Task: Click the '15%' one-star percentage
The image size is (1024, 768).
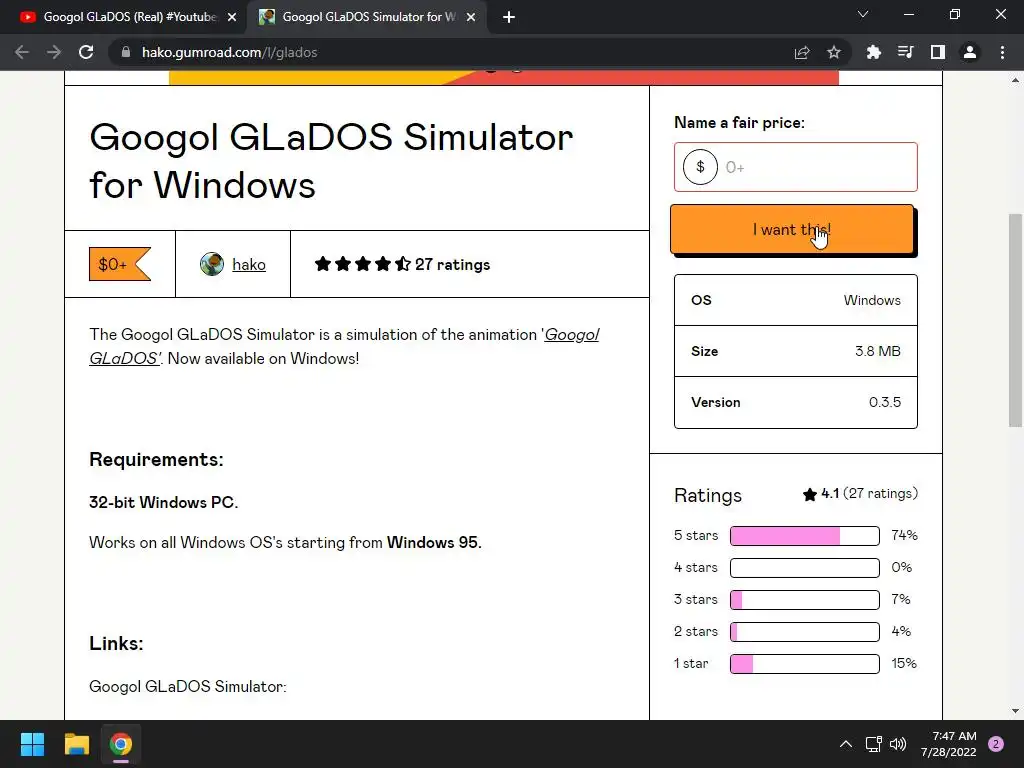Action: point(904,664)
